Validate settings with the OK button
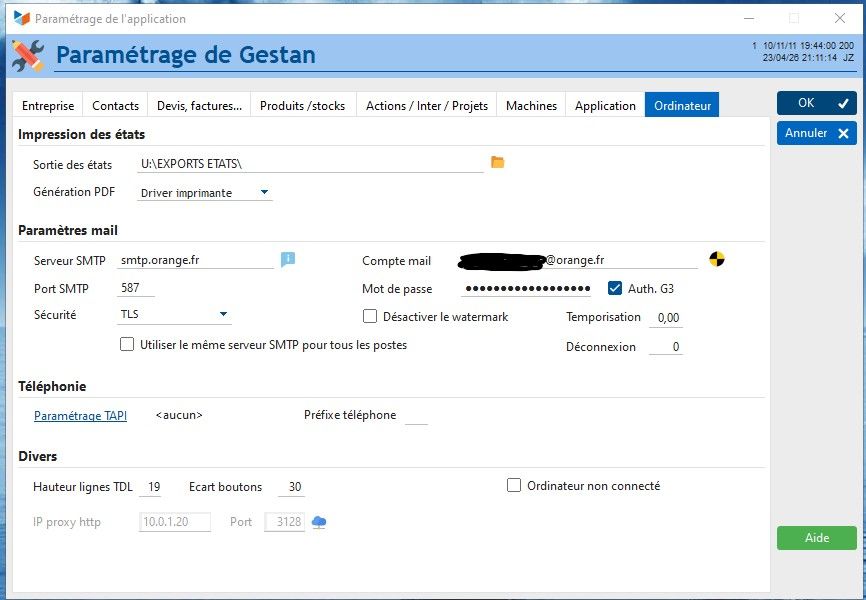Viewport: 866px width, 600px height. point(816,103)
